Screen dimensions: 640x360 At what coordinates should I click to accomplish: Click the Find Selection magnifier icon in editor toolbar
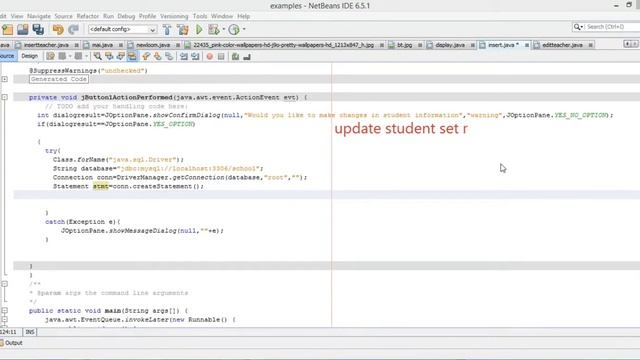pyautogui.click(x=98, y=56)
